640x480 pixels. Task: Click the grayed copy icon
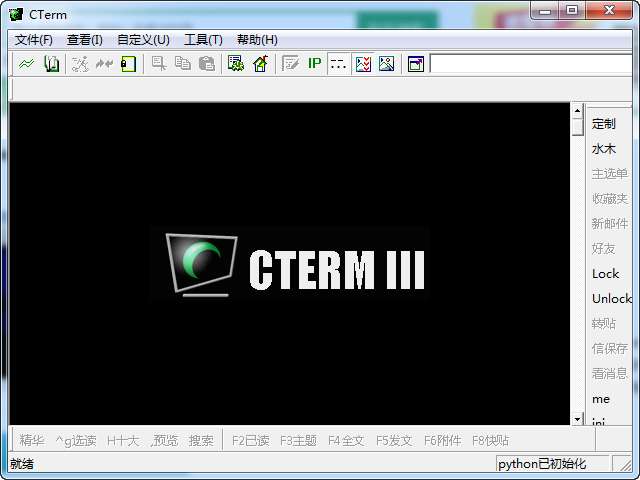182,64
